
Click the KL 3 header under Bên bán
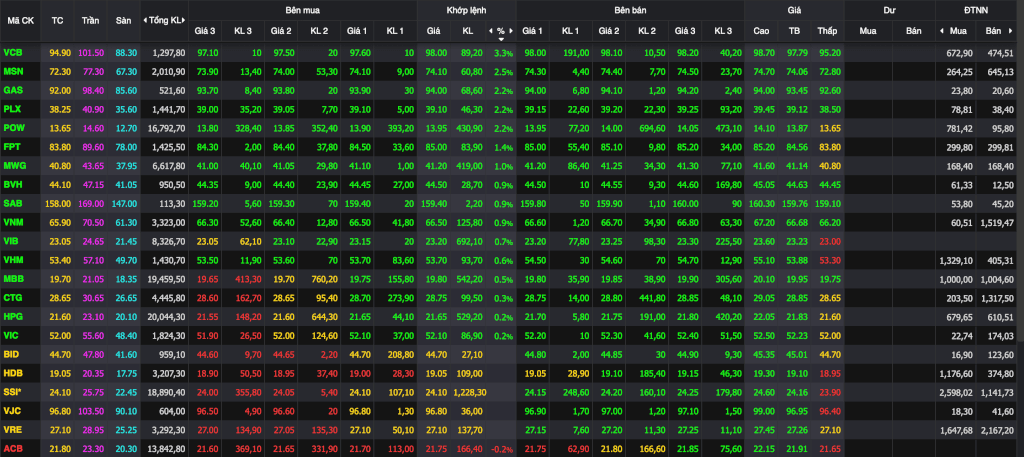pos(723,31)
